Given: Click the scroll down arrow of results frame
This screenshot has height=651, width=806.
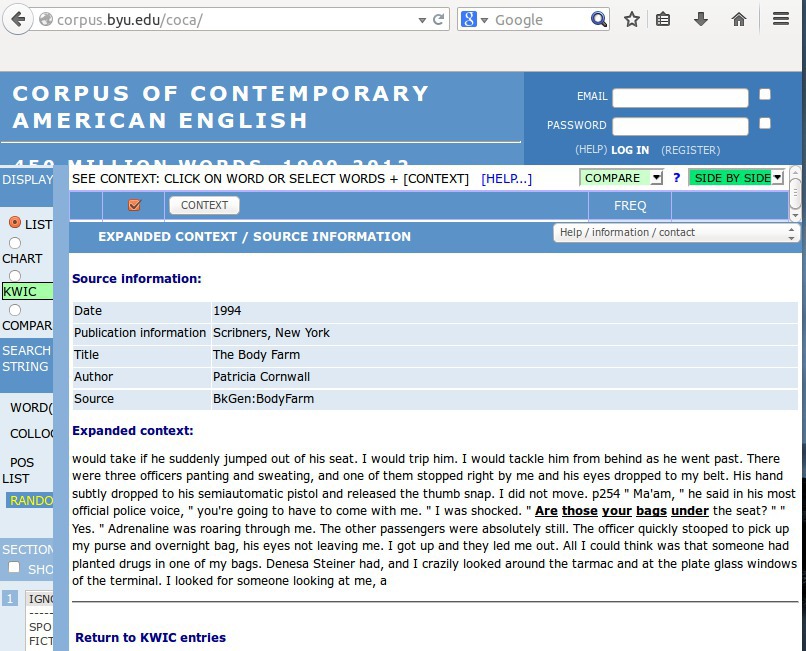Looking at the screenshot, I should pyautogui.click(x=795, y=215).
